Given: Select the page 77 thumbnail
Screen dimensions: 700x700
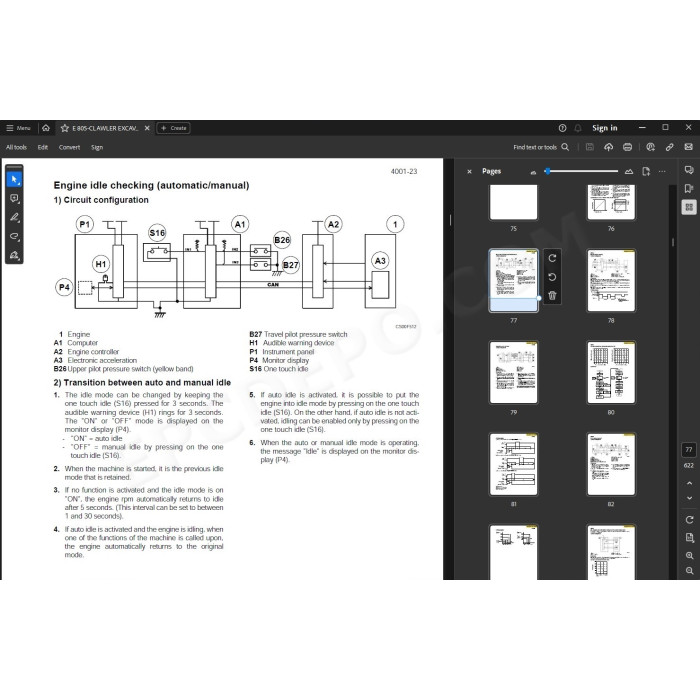Looking at the screenshot, I should tap(513, 280).
